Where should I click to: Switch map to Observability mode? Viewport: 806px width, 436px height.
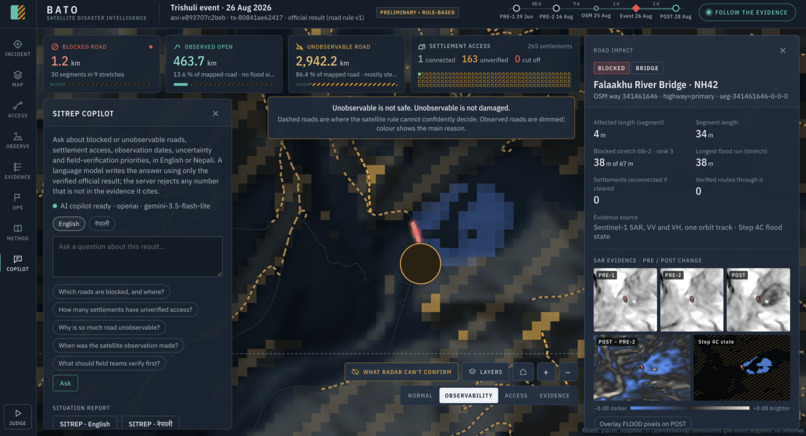468,395
